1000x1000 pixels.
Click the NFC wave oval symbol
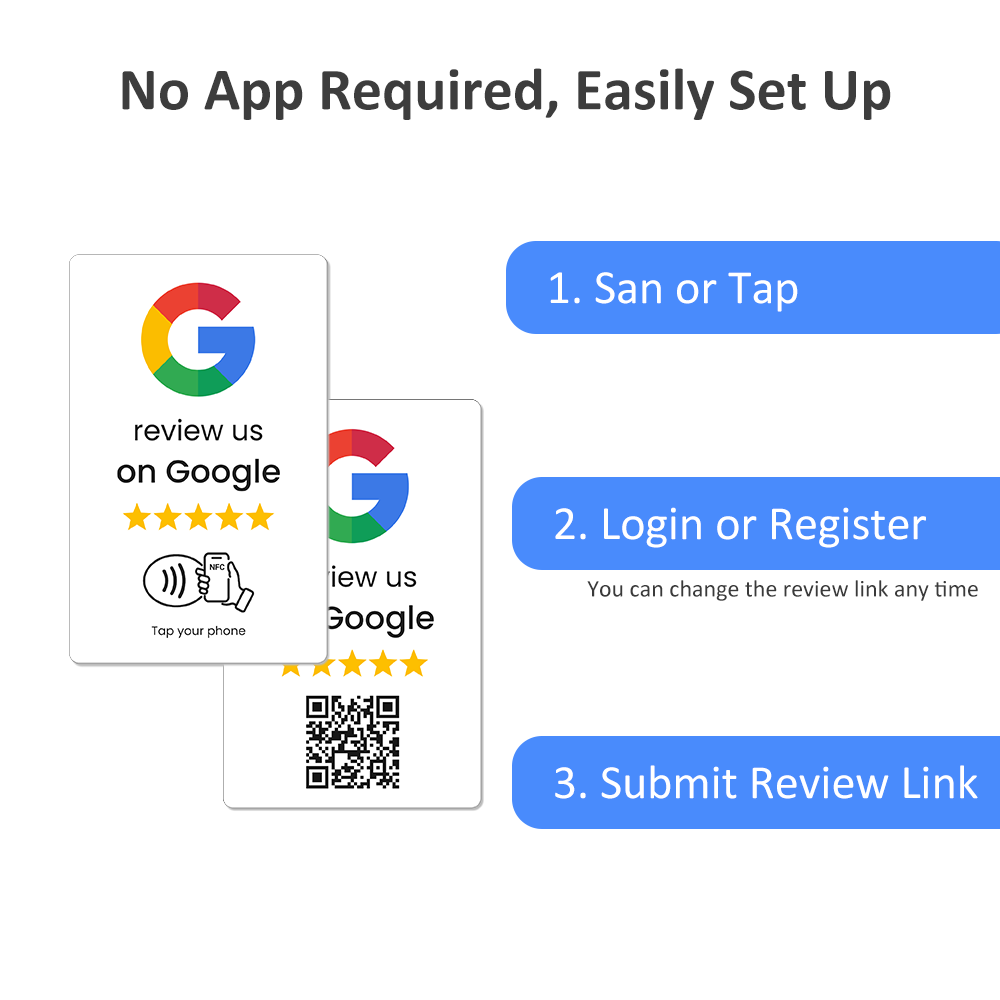173,580
